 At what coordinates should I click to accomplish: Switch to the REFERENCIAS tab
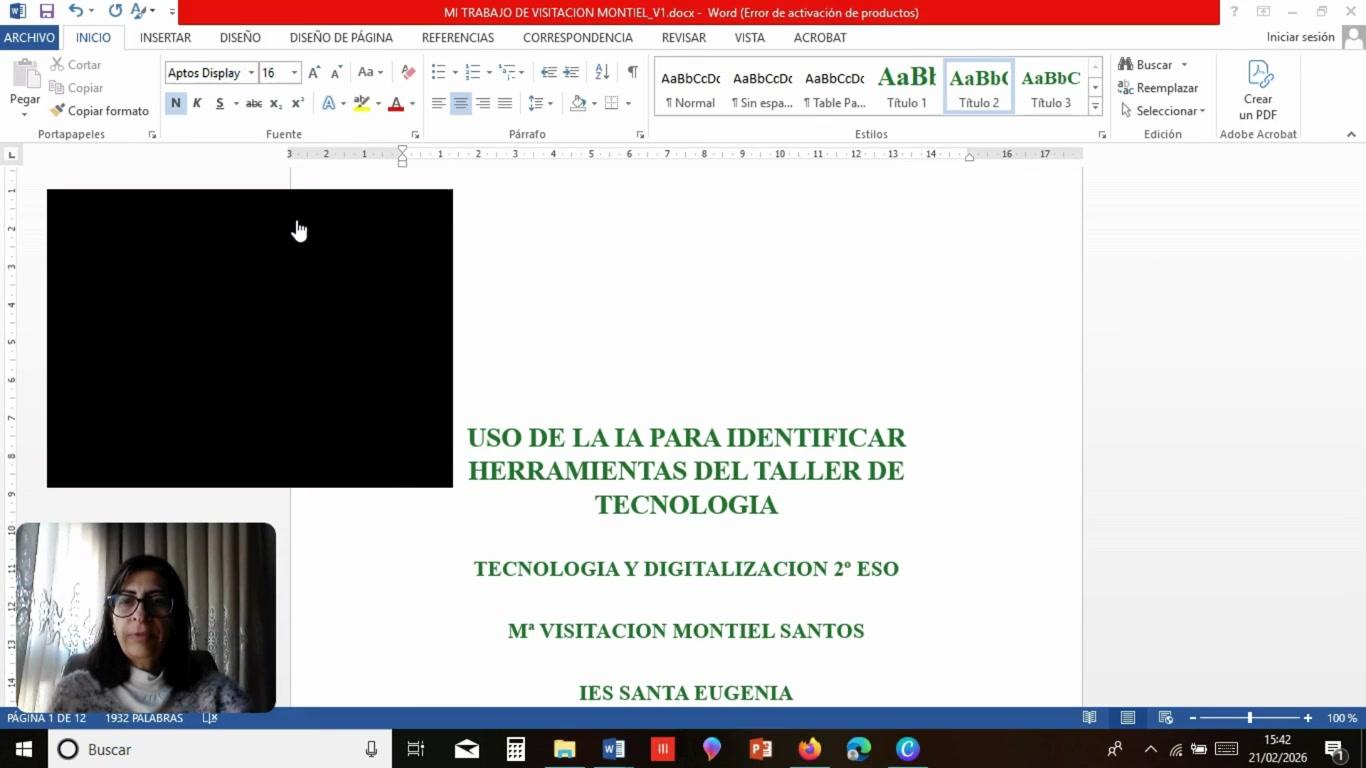(x=457, y=37)
